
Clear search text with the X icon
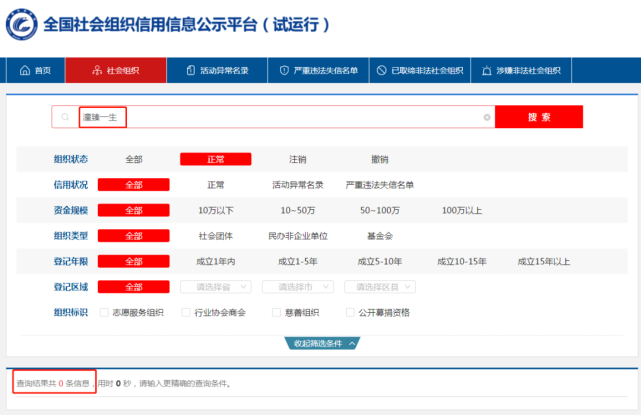point(487,118)
